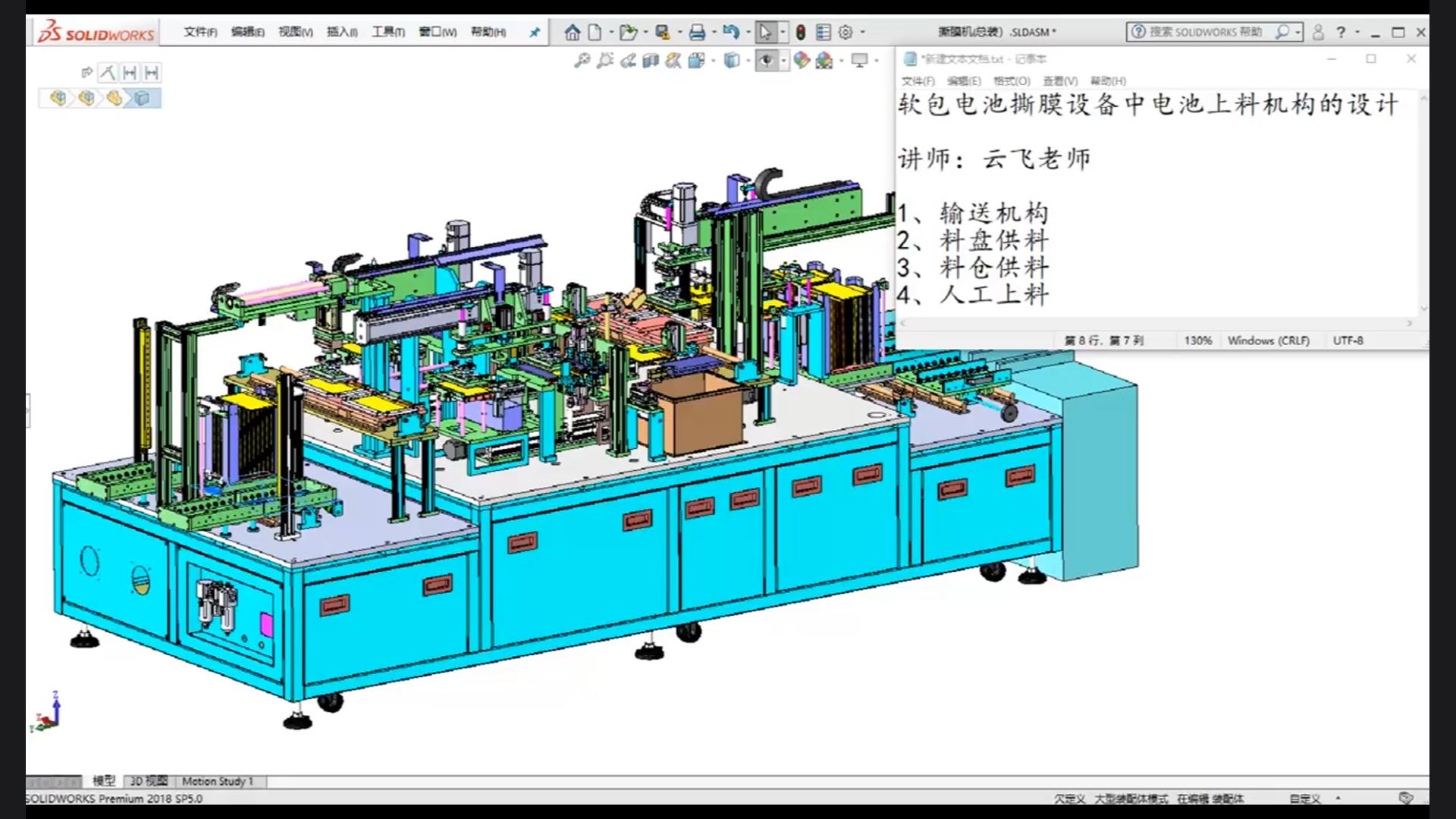Click the SOLIDWORKS logo
Viewport: 1456px width, 819px height.
pos(96,32)
